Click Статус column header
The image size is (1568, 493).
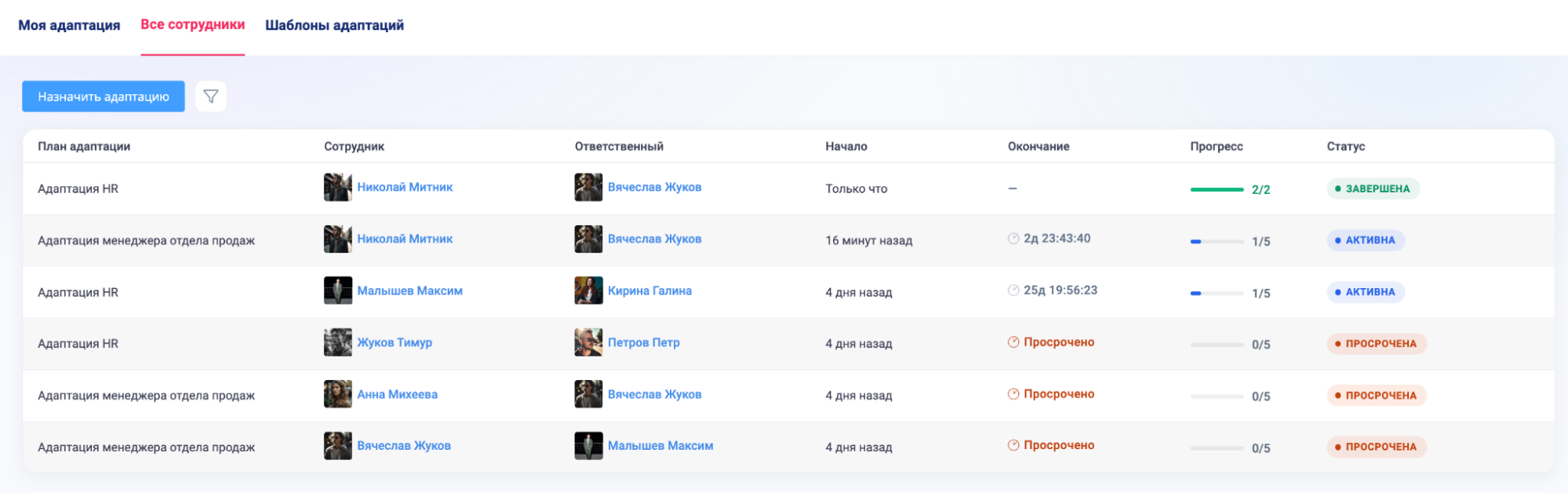tap(1345, 147)
